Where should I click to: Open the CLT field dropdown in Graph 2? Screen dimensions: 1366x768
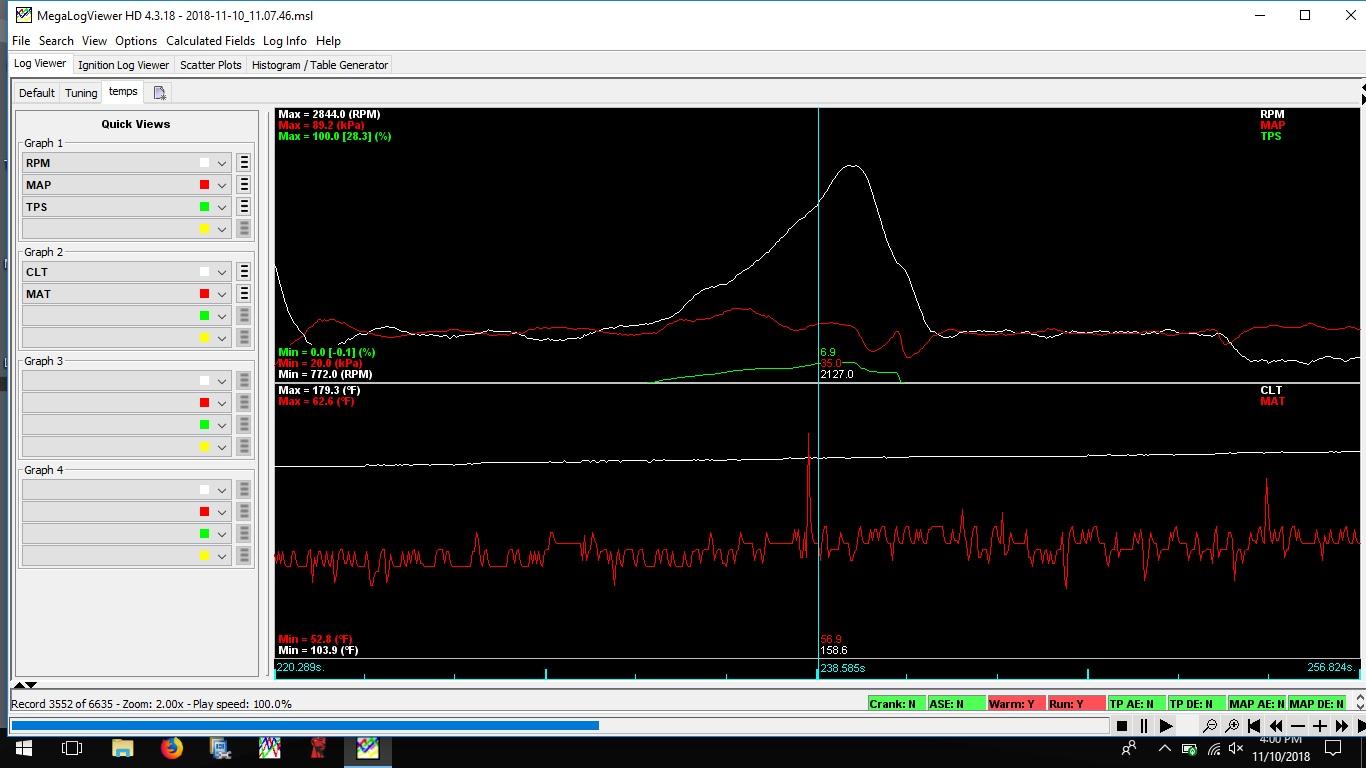pyautogui.click(x=222, y=272)
